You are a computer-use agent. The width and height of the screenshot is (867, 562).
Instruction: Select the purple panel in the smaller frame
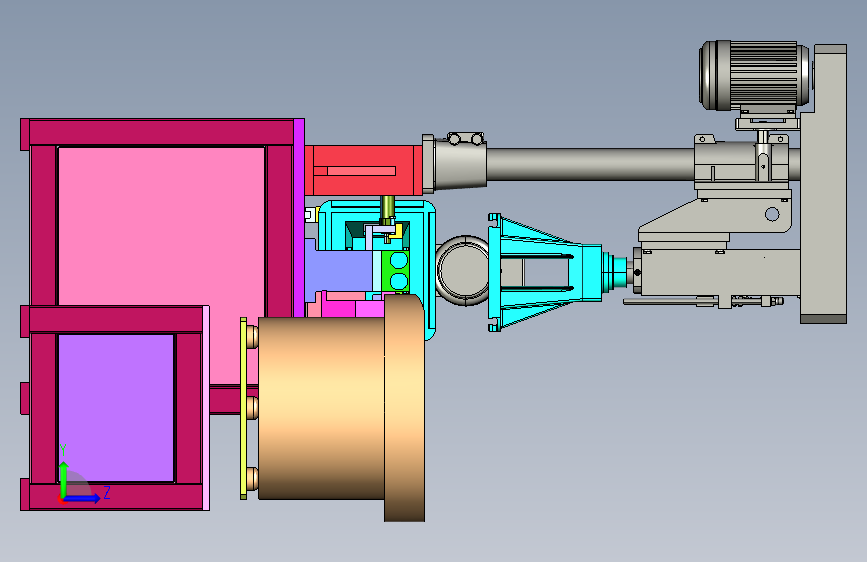tap(116, 408)
